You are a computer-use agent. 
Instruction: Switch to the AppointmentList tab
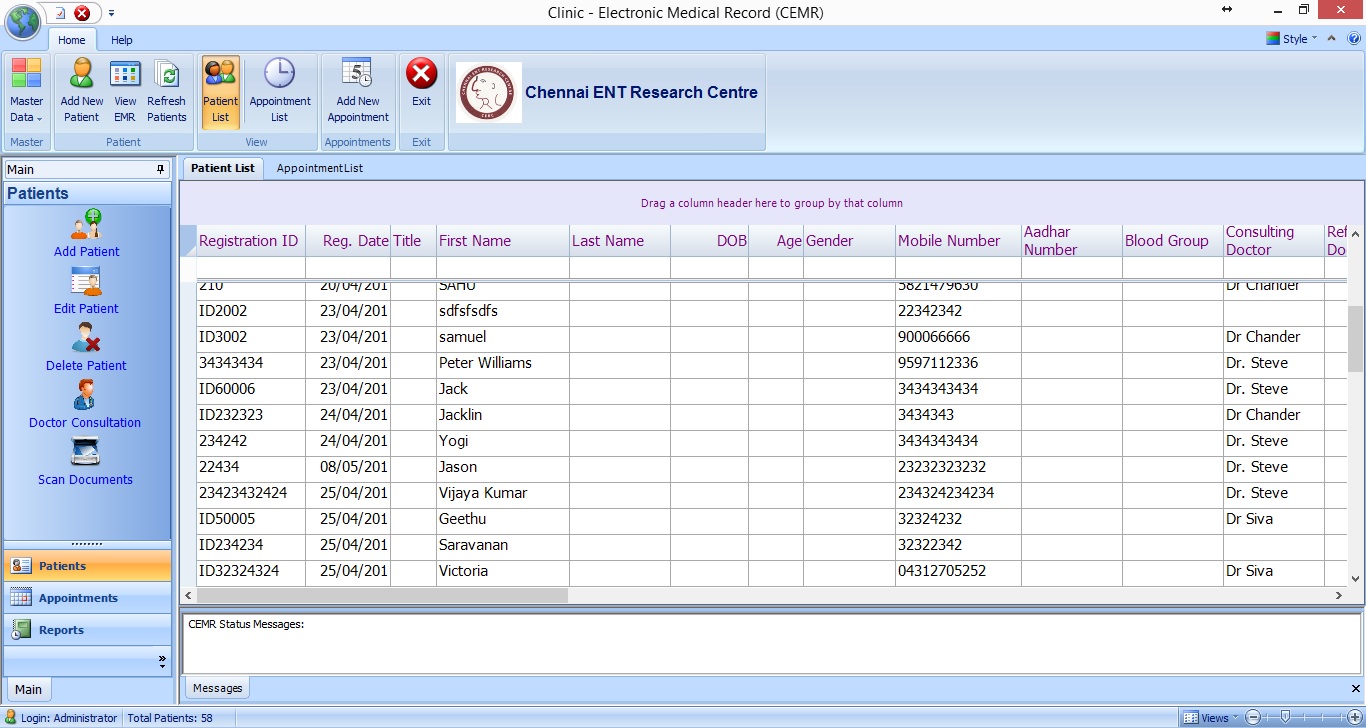click(x=319, y=168)
